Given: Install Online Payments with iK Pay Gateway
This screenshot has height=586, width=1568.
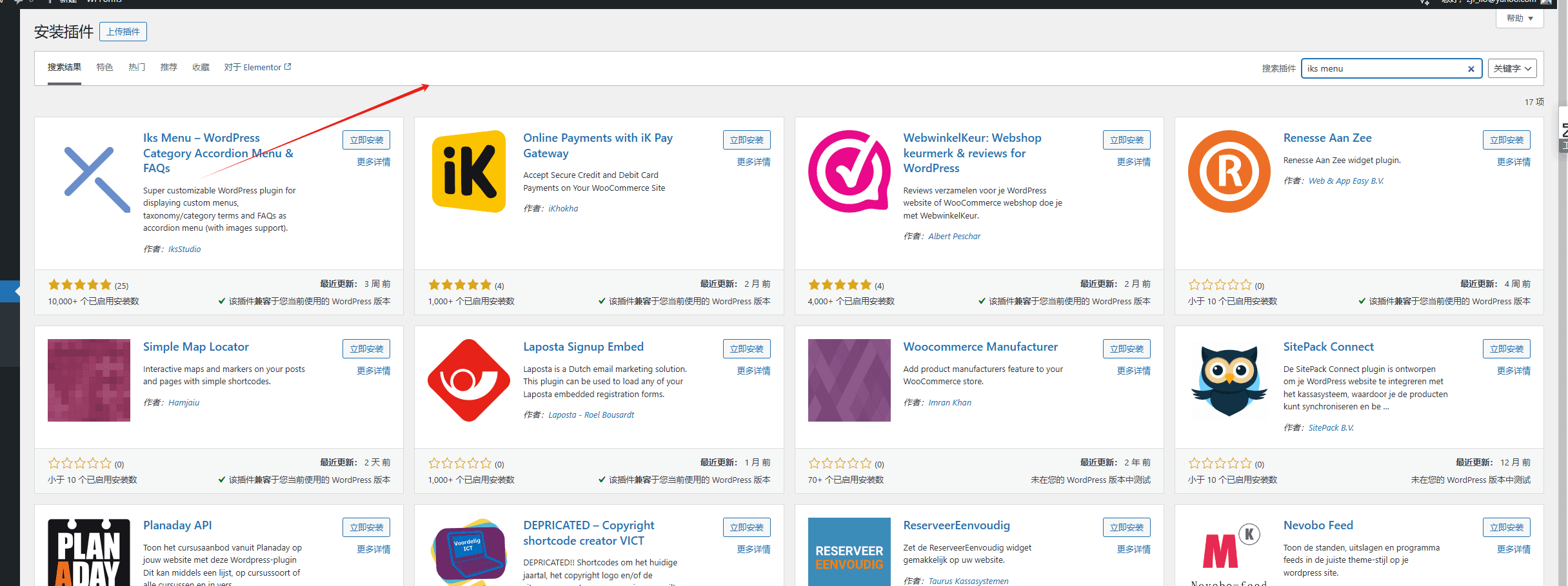Looking at the screenshot, I should pyautogui.click(x=746, y=140).
